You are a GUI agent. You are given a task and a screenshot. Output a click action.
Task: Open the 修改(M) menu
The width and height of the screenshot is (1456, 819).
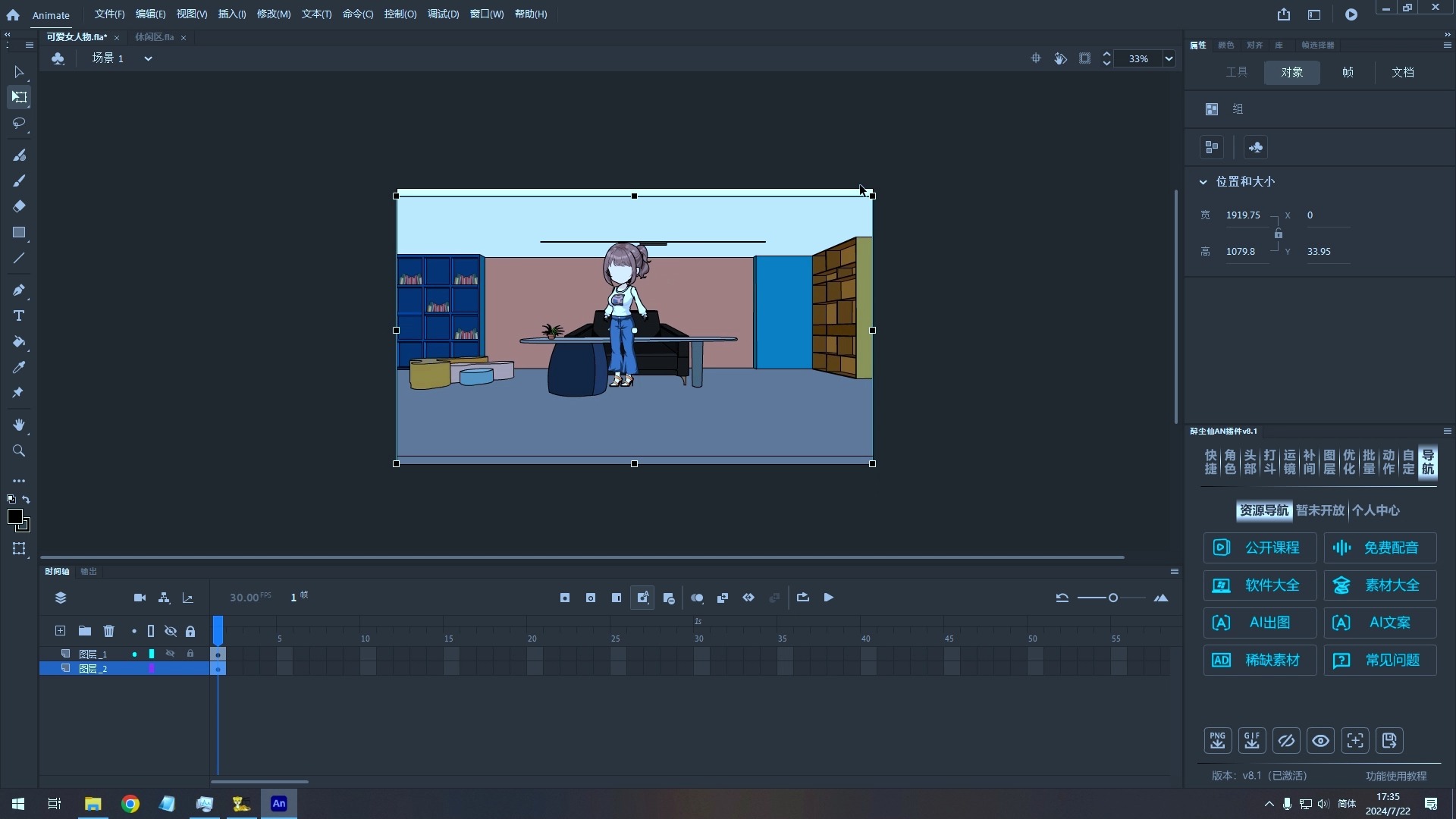pos(274,14)
